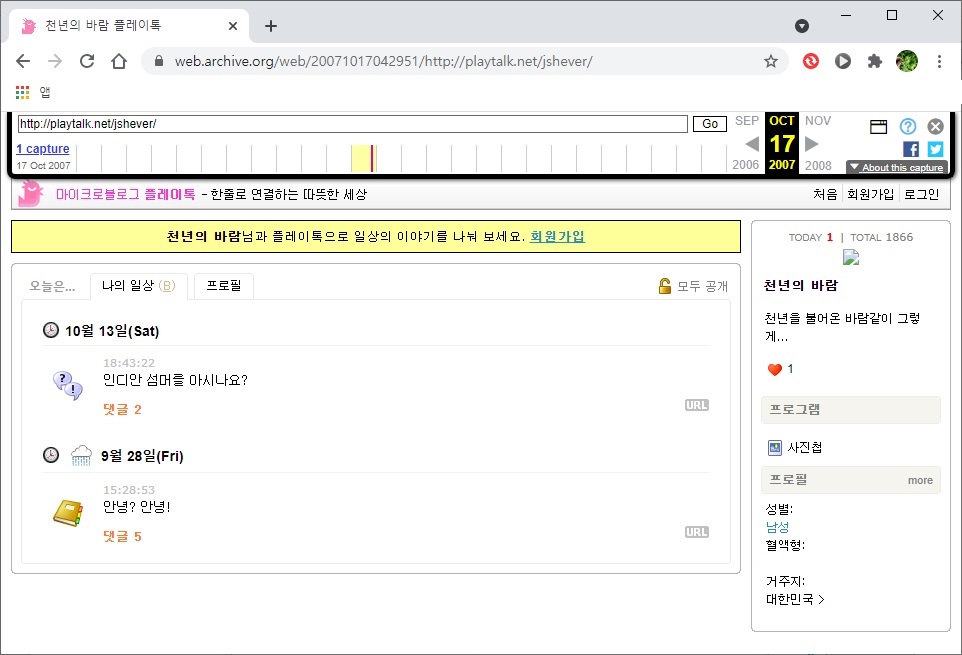Click the 남성 gender link
The height and width of the screenshot is (655, 962).
coord(777,527)
